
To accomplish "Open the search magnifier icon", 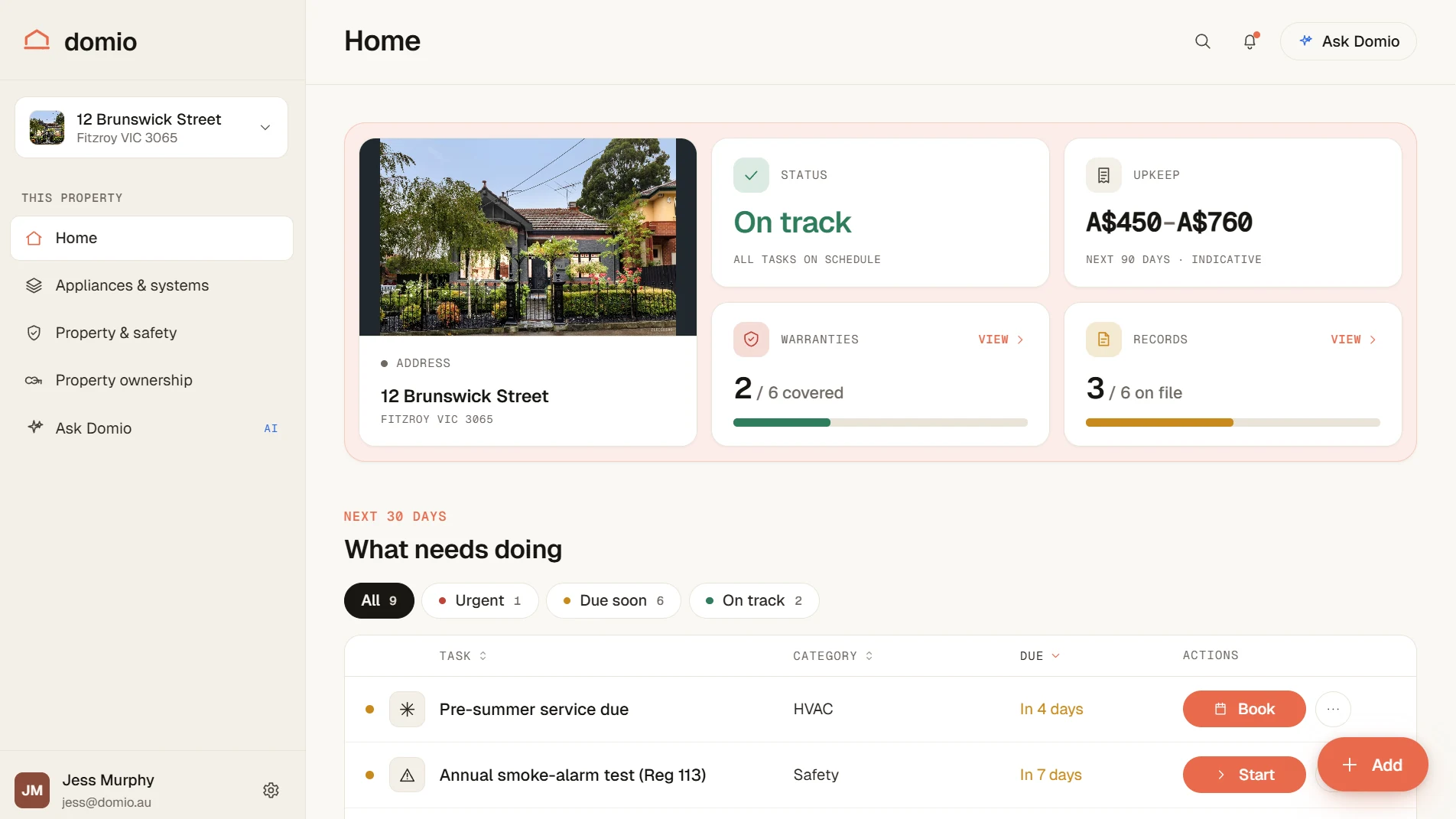I will [x=1203, y=41].
